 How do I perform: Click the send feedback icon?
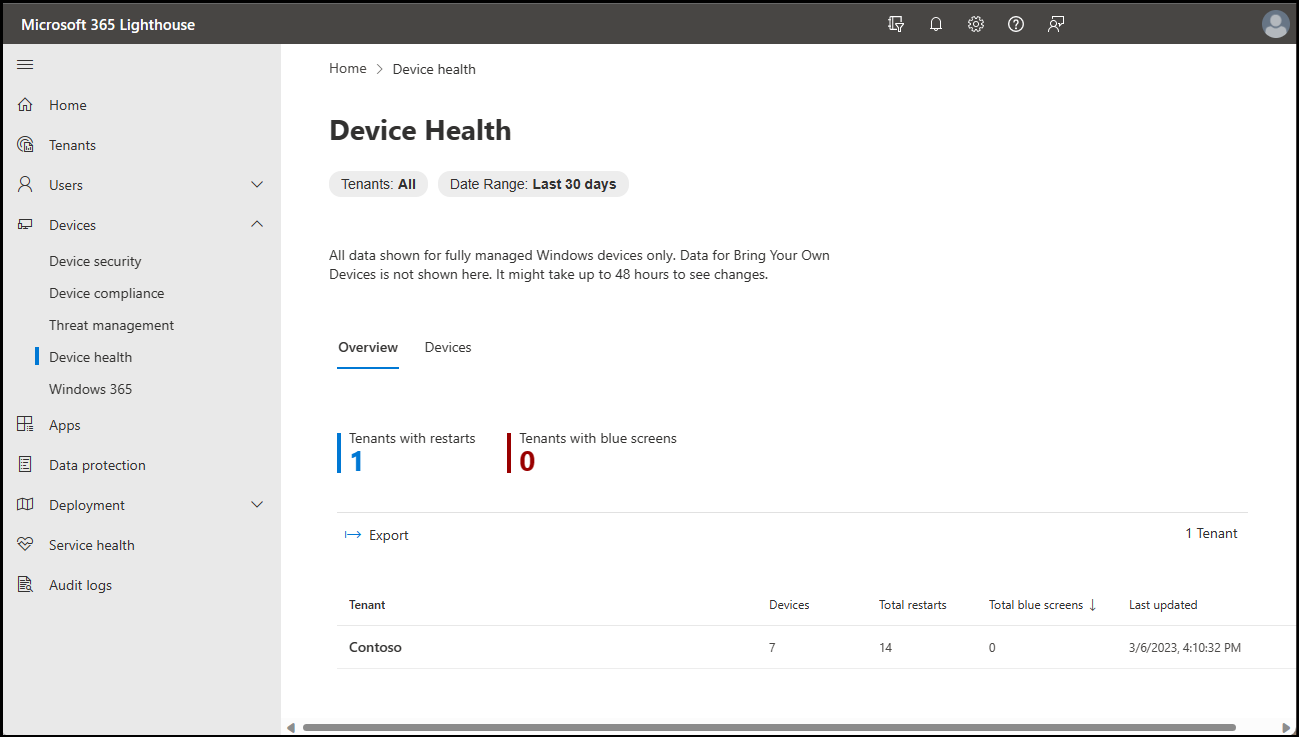[x=896, y=23]
